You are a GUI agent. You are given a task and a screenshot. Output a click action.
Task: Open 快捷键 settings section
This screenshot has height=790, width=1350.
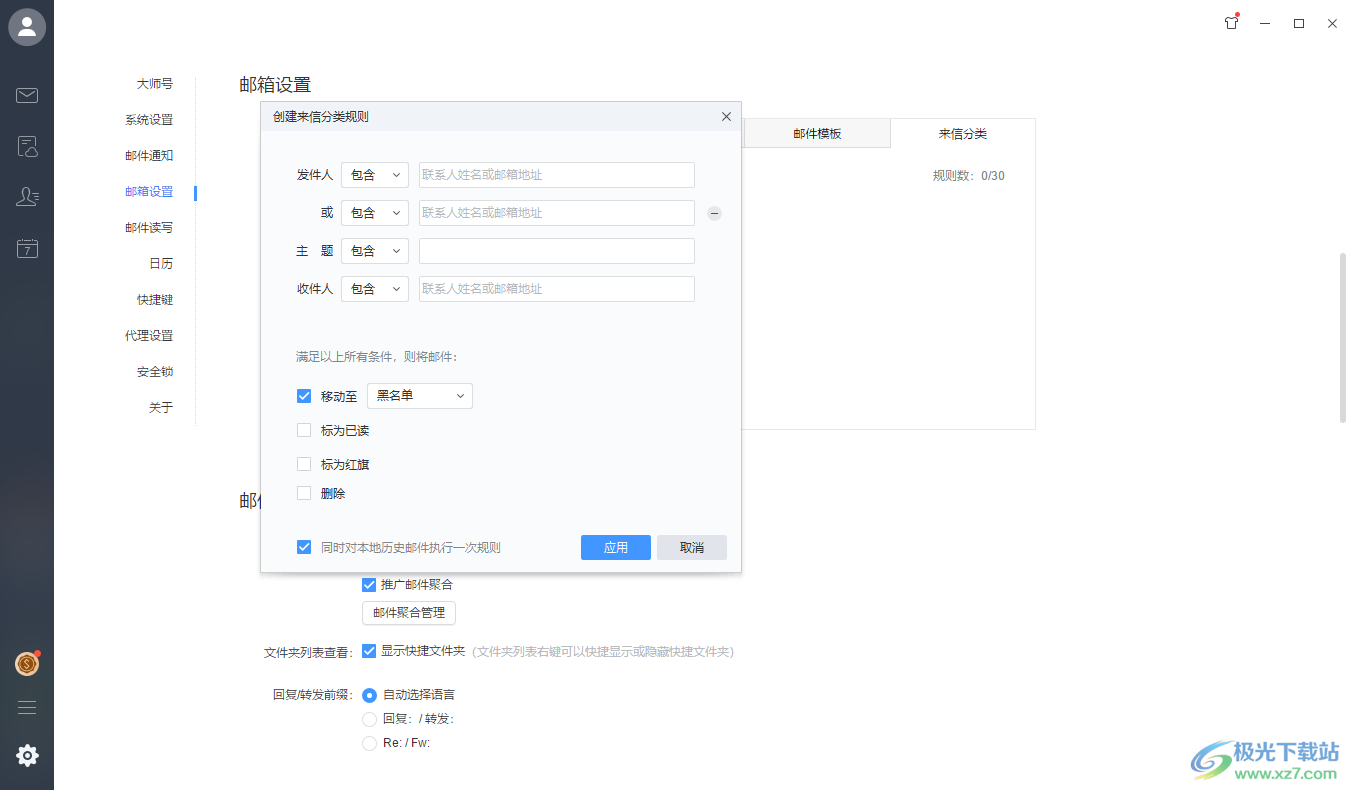[x=155, y=300]
